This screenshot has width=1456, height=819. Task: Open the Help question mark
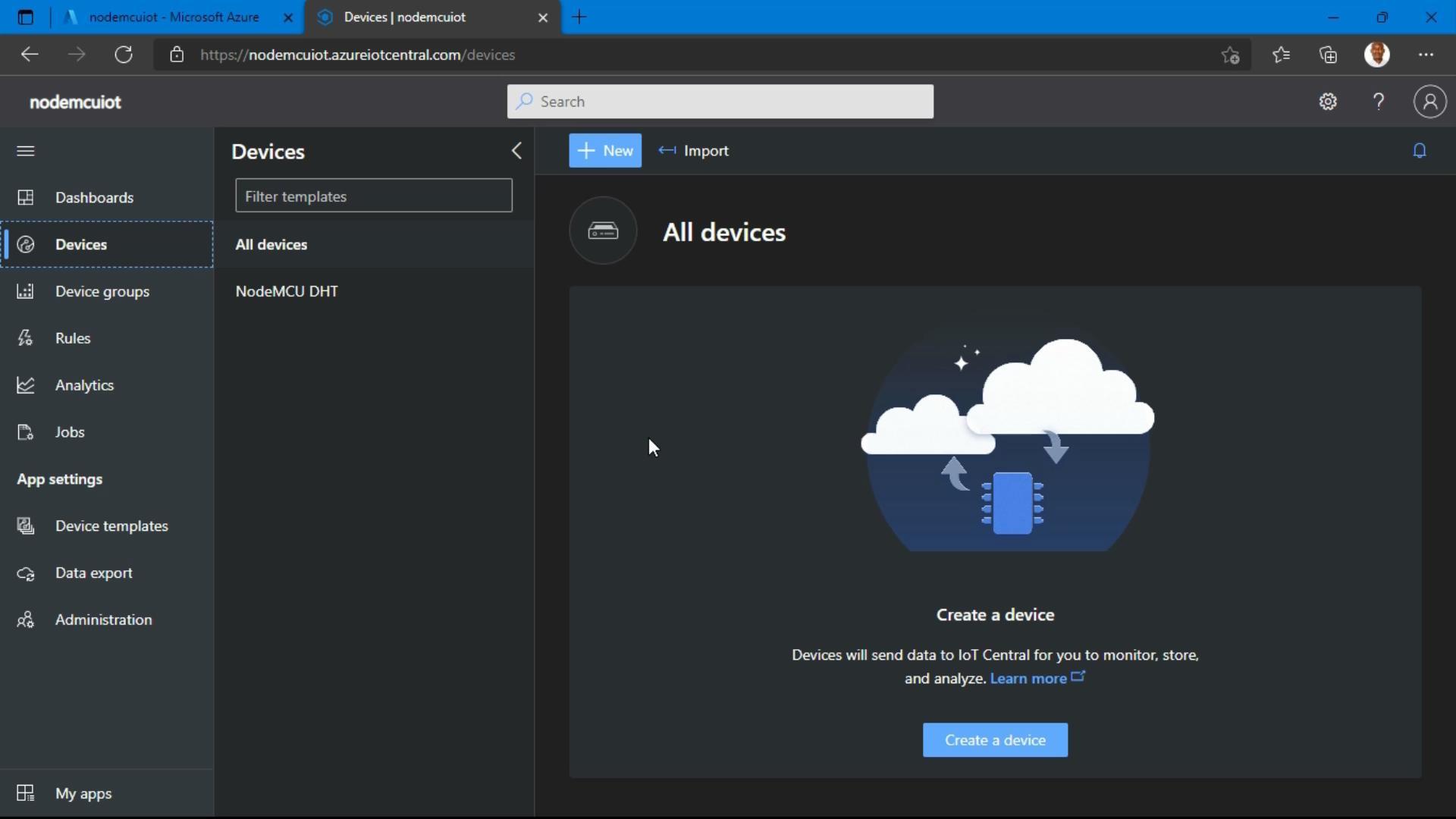point(1379,102)
